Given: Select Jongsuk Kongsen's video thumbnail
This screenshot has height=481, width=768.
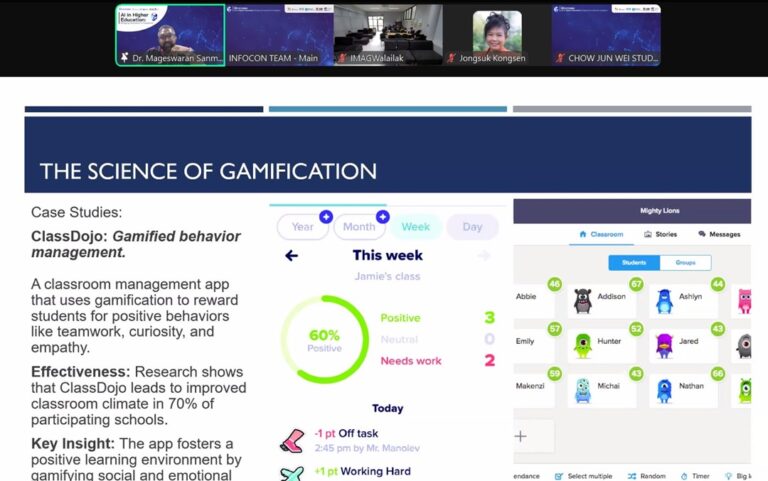Looking at the screenshot, I should tap(497, 35).
